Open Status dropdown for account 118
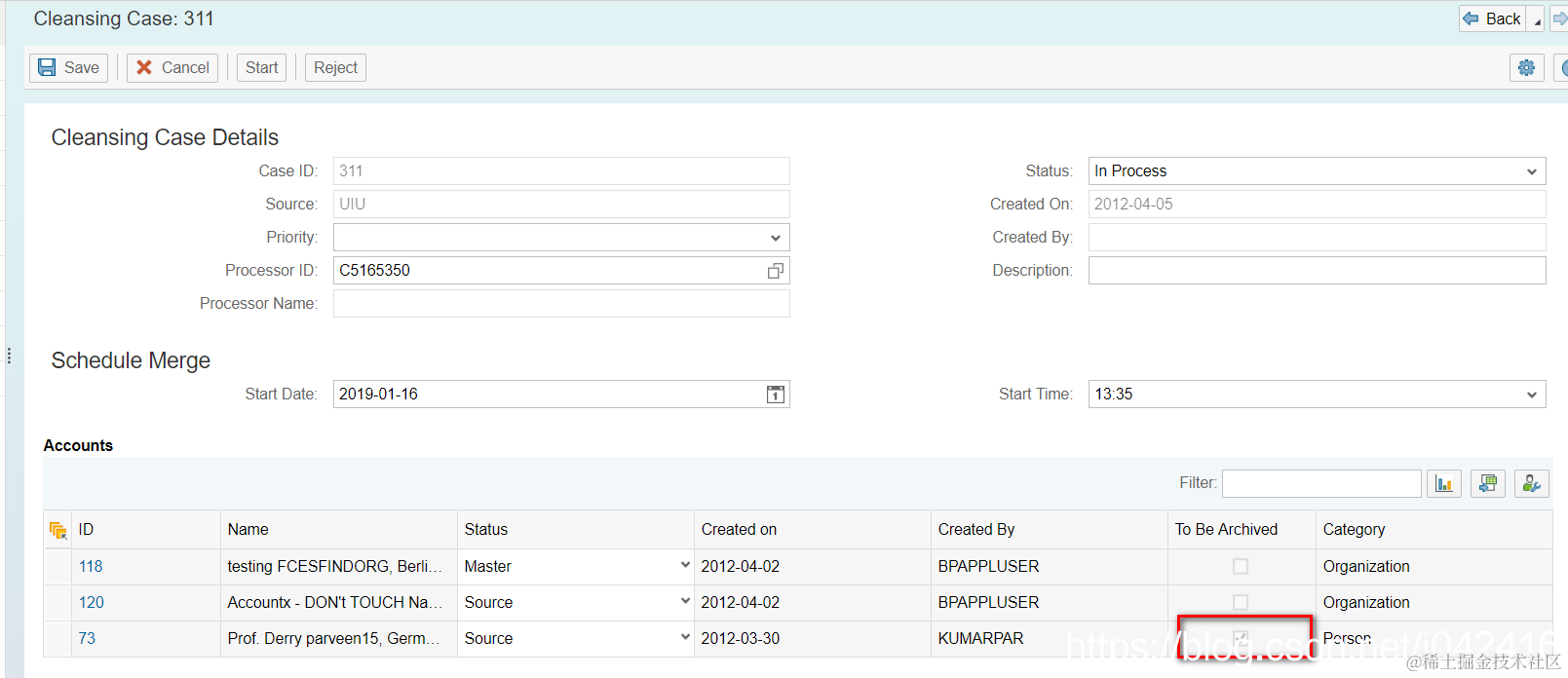Screen dimensions: 1568x678 (x=685, y=566)
